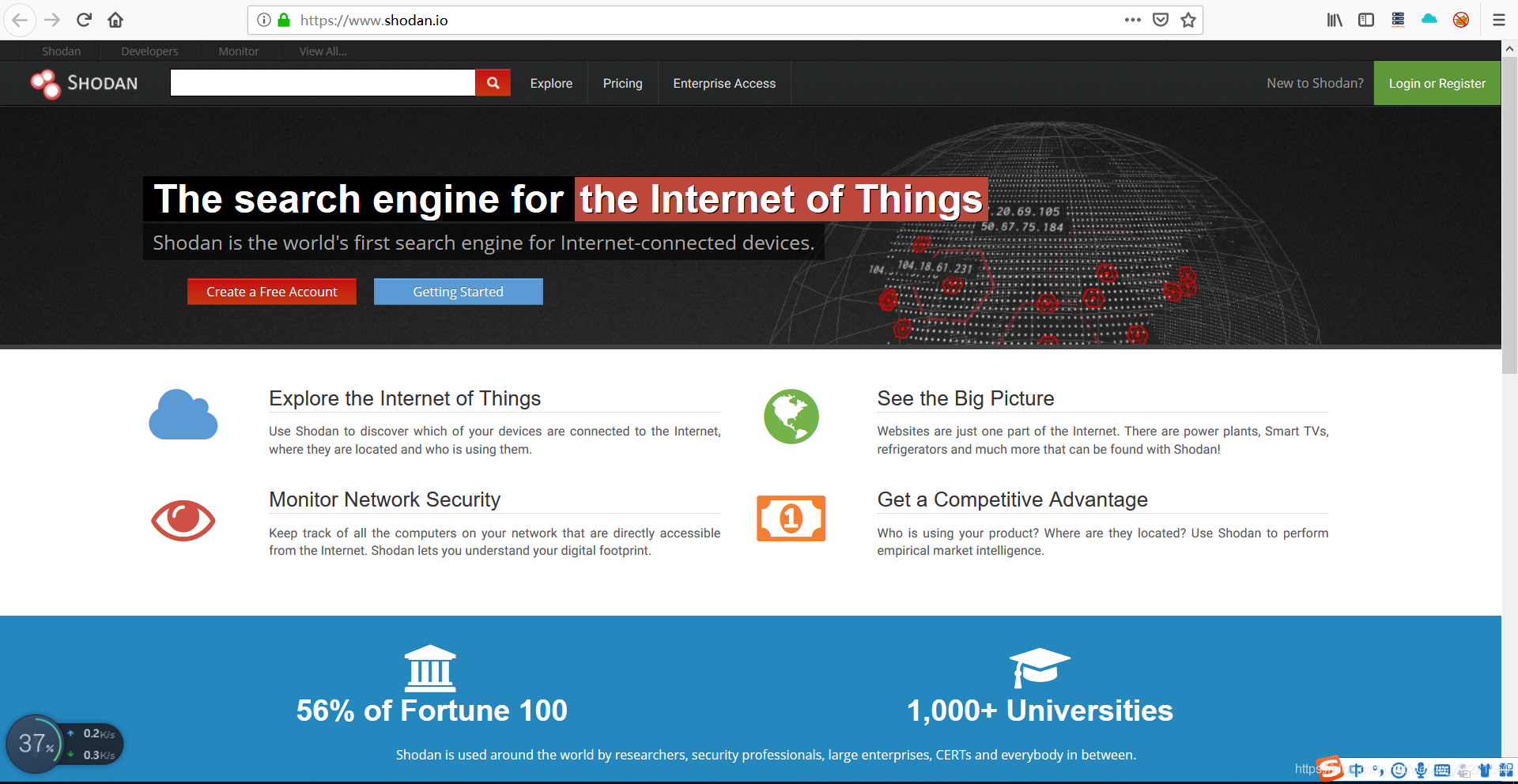The height and width of the screenshot is (784, 1518).
Task: Click the orange dollar bill icon
Action: pyautogui.click(x=791, y=518)
